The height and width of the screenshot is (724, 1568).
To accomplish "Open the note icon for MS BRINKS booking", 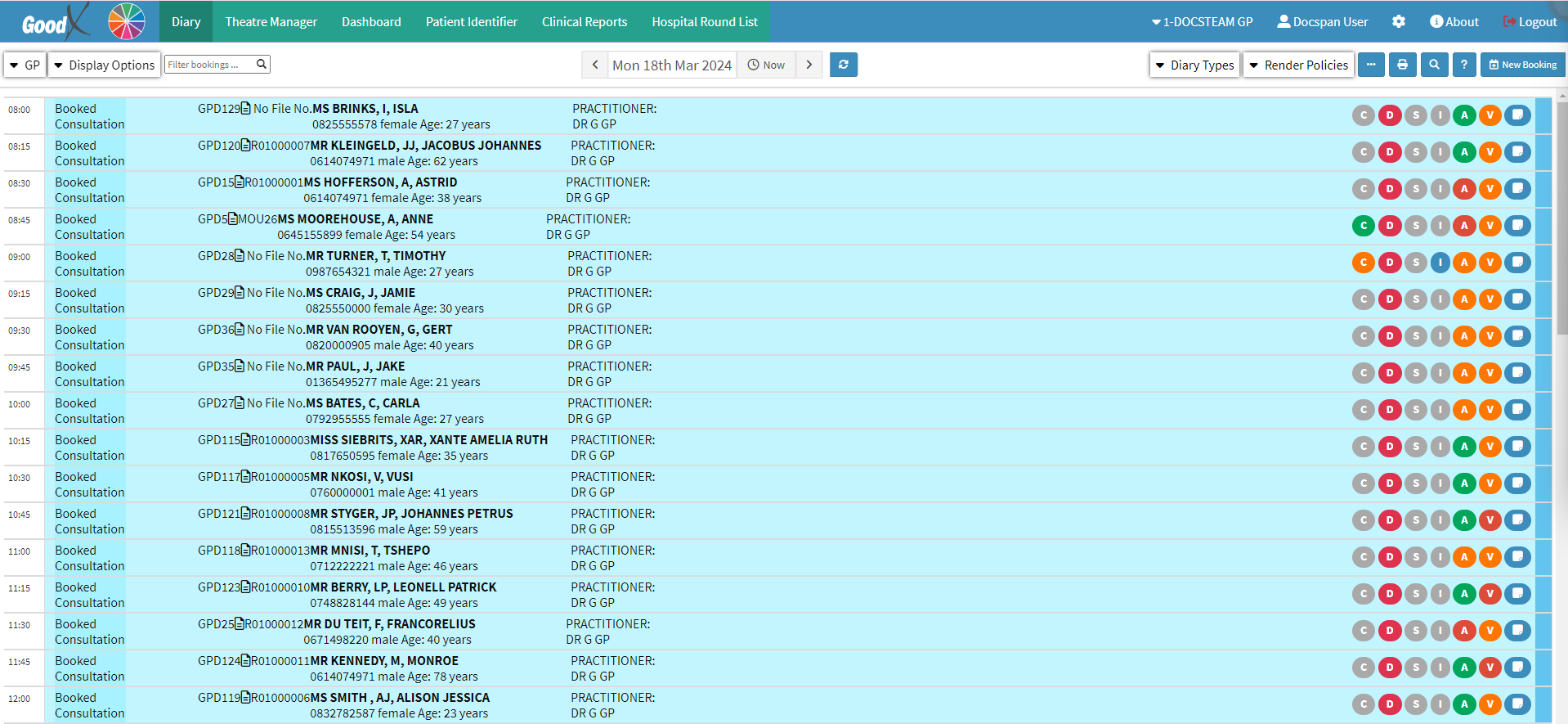I will coord(1517,115).
